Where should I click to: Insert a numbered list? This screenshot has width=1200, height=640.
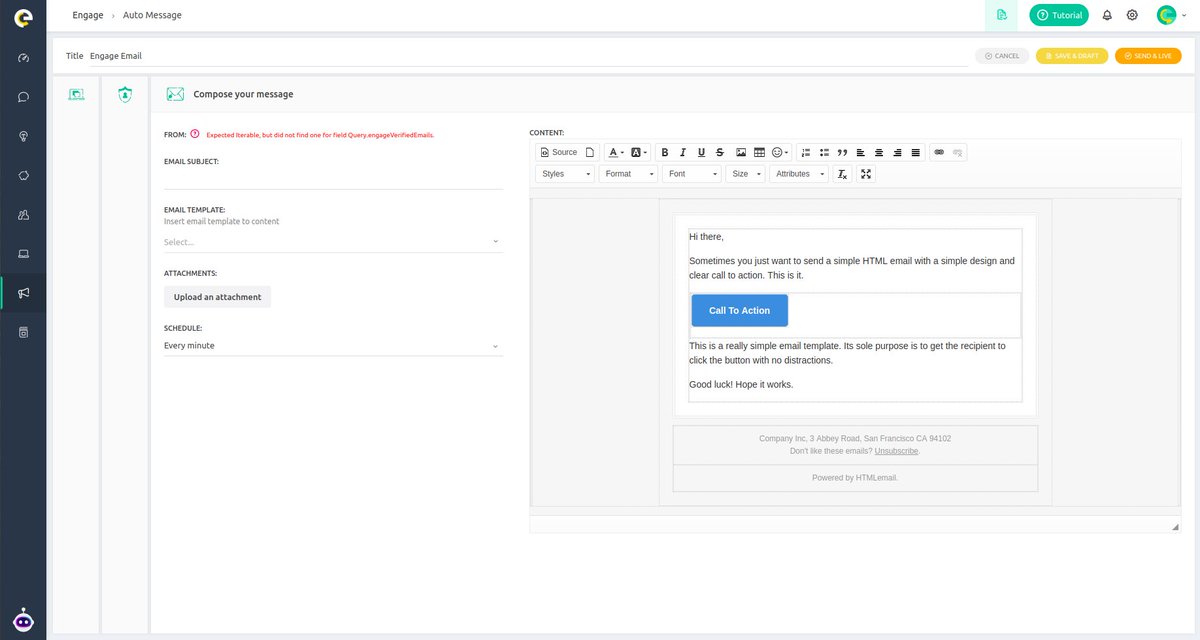[806, 152]
